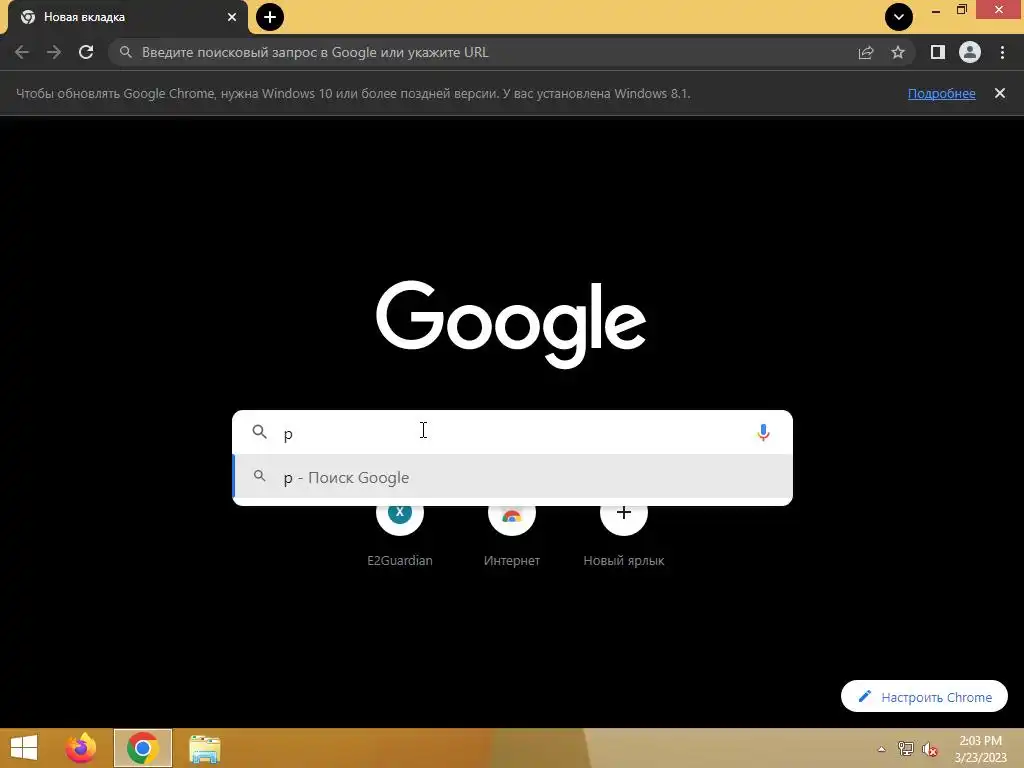
Task: Open the clock showing 2:03 PM
Action: 980,749
